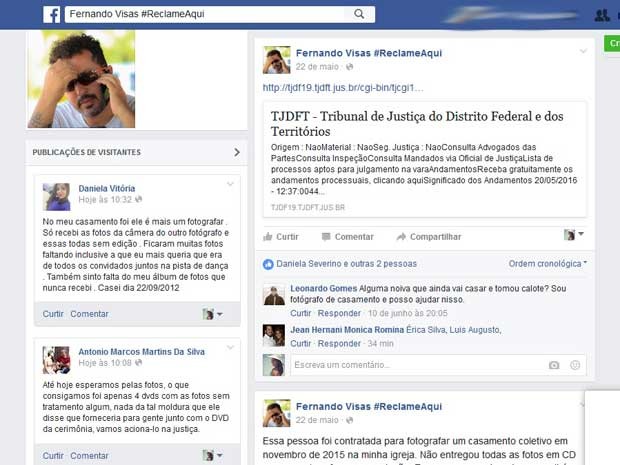This screenshot has width=620, height=465.
Task: Open options arrow on Daniela Vitória's post
Action: 230,184
